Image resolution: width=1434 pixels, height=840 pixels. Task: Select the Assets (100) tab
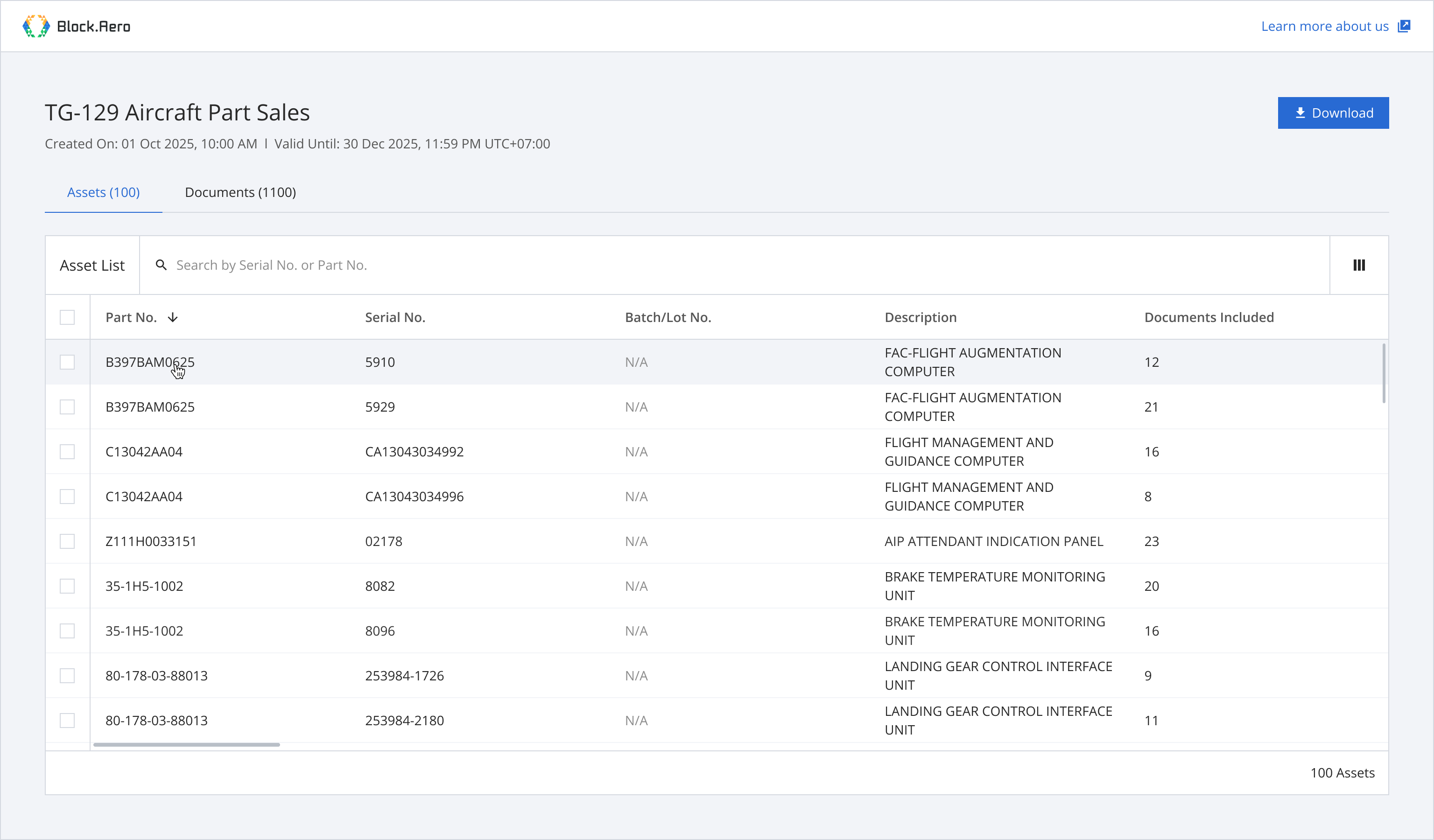tap(104, 192)
